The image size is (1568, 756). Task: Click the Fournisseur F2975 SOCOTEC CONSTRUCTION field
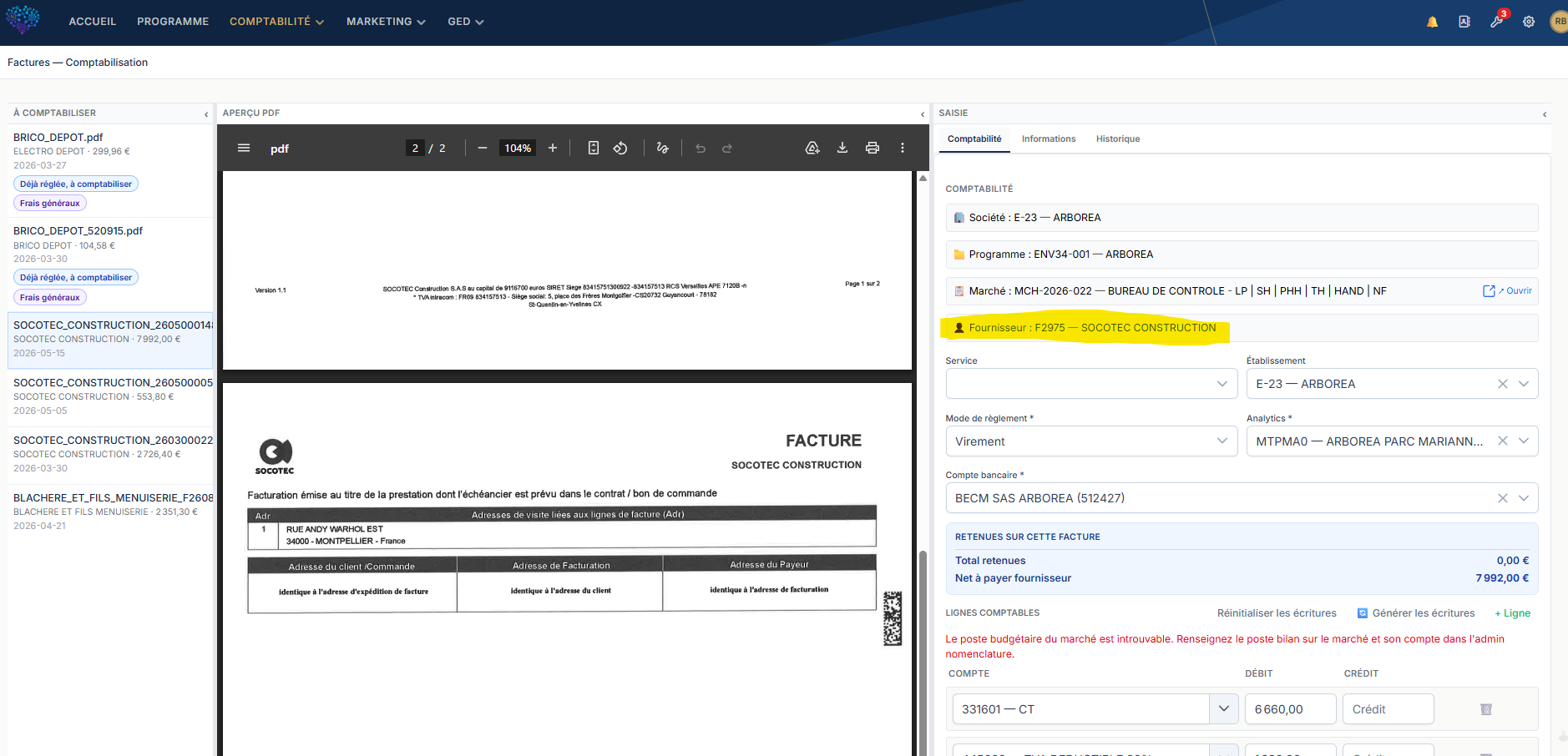[x=1242, y=328]
